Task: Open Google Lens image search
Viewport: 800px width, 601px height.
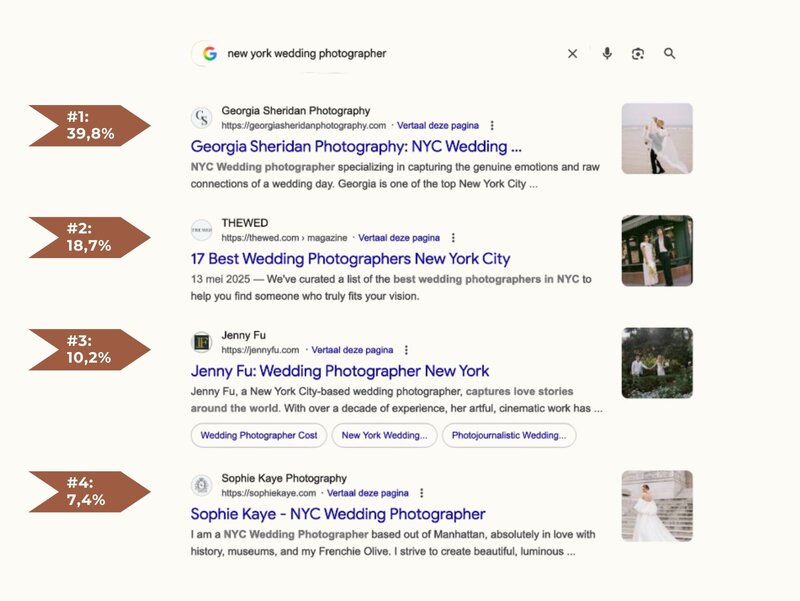Action: tap(638, 54)
